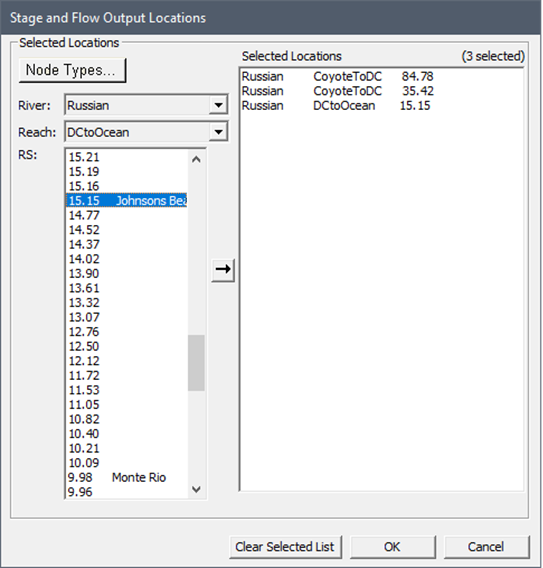Select river station 14.02
This screenshot has width=543, height=568.
pos(127,259)
